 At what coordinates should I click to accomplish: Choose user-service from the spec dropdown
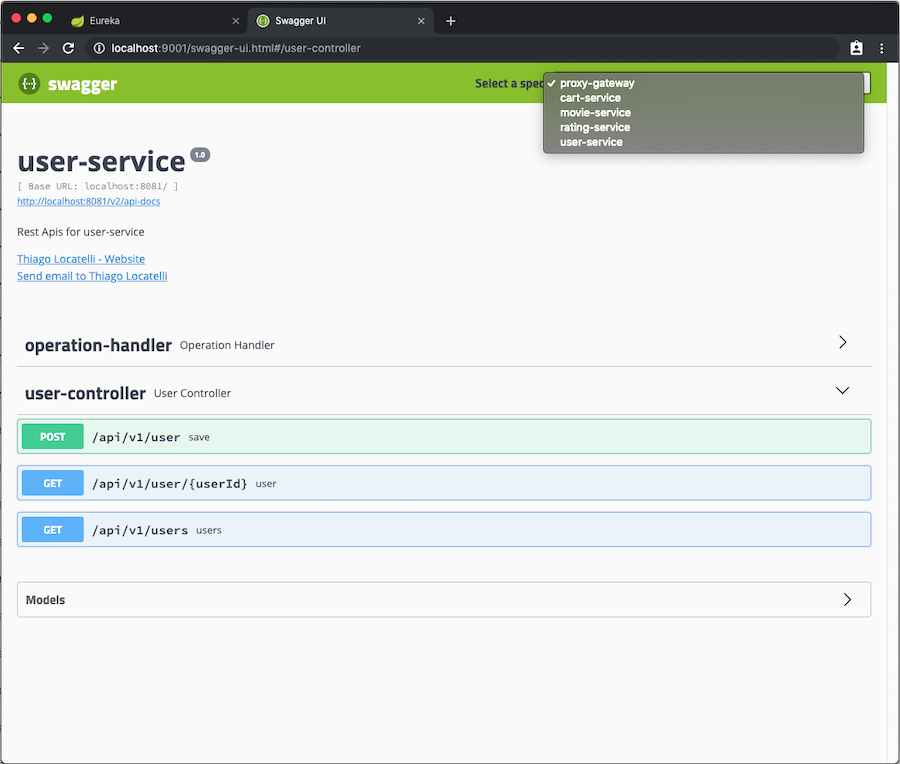(703, 142)
